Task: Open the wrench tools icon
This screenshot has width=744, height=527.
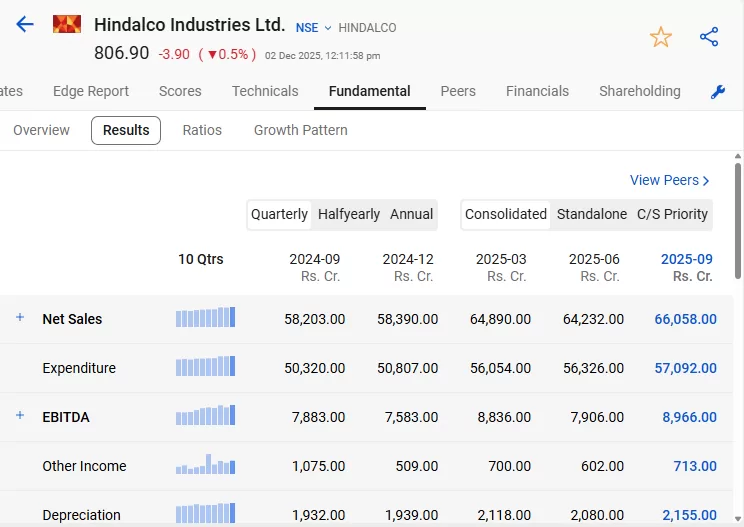Action: click(717, 92)
